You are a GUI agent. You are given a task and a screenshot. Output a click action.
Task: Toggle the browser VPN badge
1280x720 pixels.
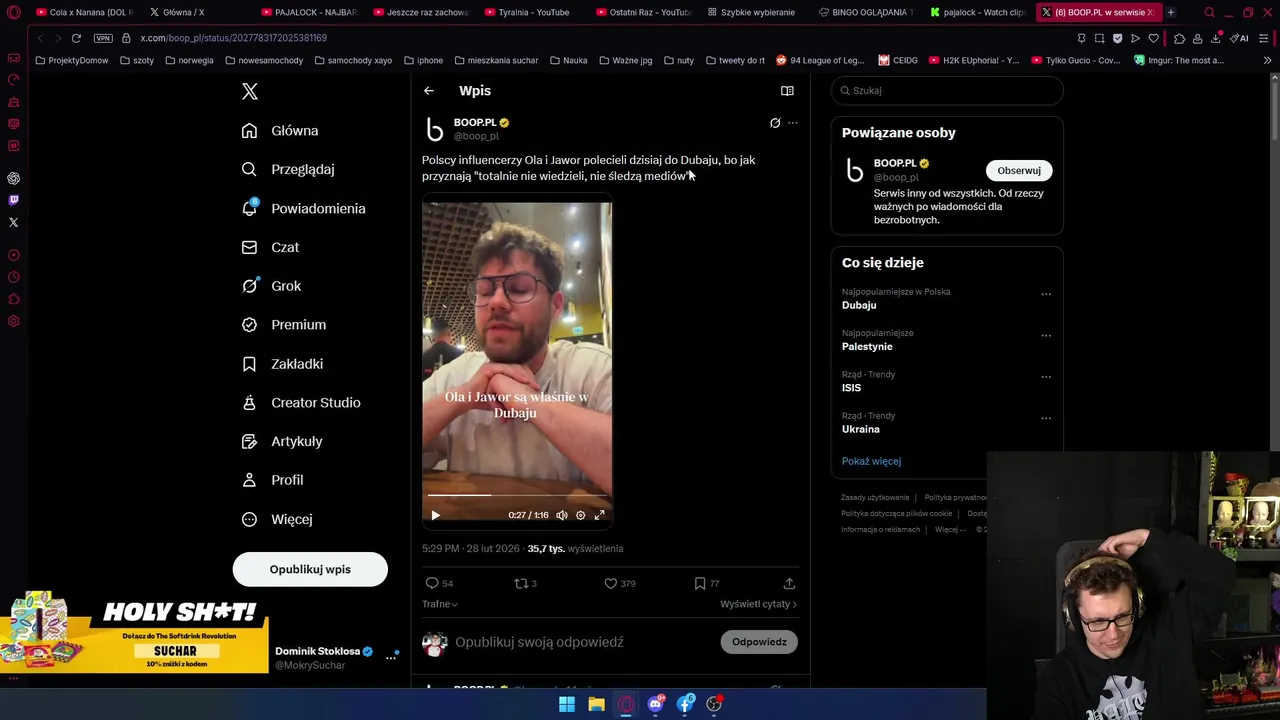pos(103,38)
